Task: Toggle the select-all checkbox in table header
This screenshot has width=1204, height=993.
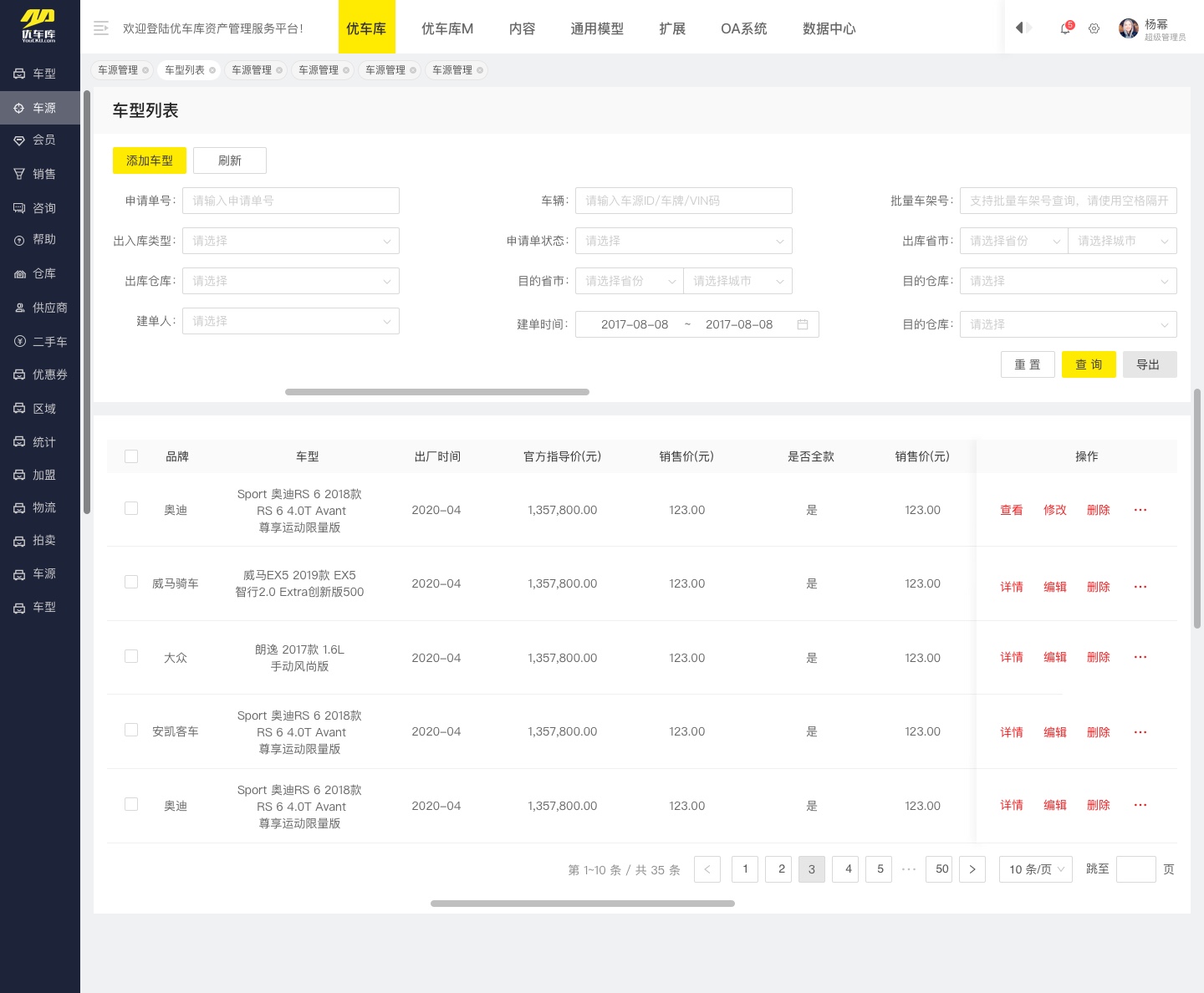Action: click(x=131, y=456)
